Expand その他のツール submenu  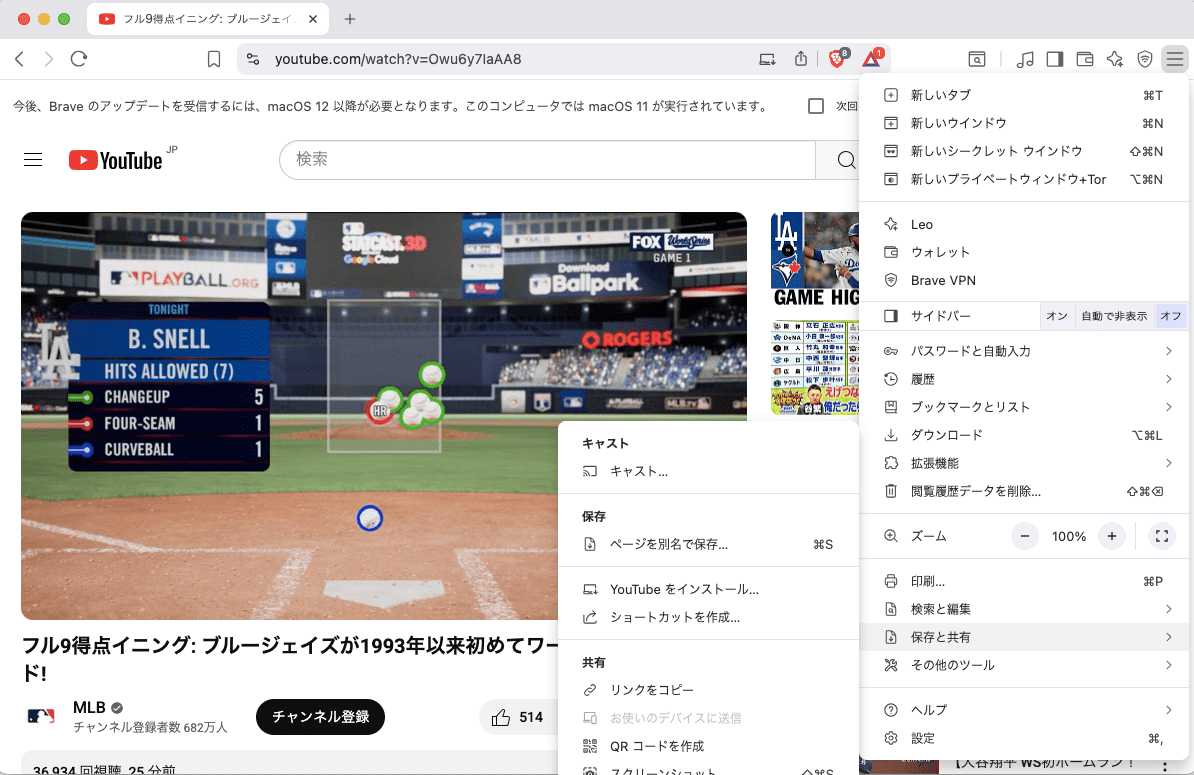pyautogui.click(x=1026, y=665)
